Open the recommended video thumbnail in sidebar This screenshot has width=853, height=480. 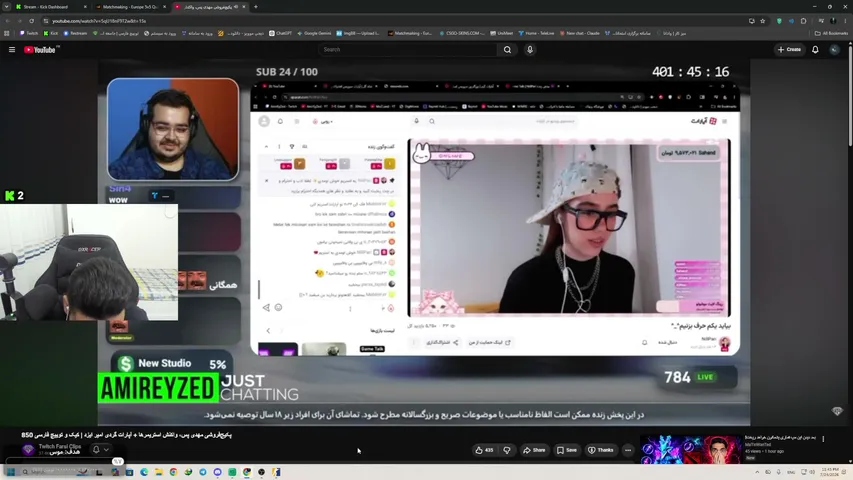point(690,450)
